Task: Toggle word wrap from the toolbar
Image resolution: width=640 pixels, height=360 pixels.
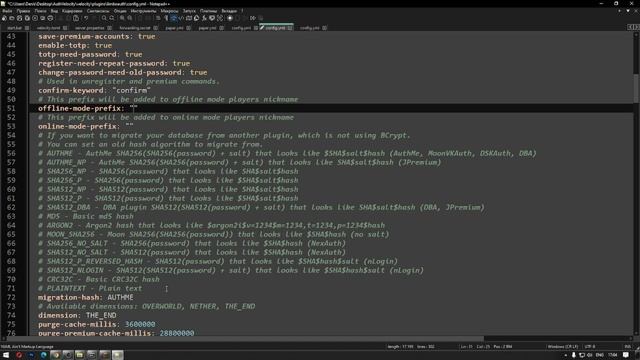Action: point(158,18)
